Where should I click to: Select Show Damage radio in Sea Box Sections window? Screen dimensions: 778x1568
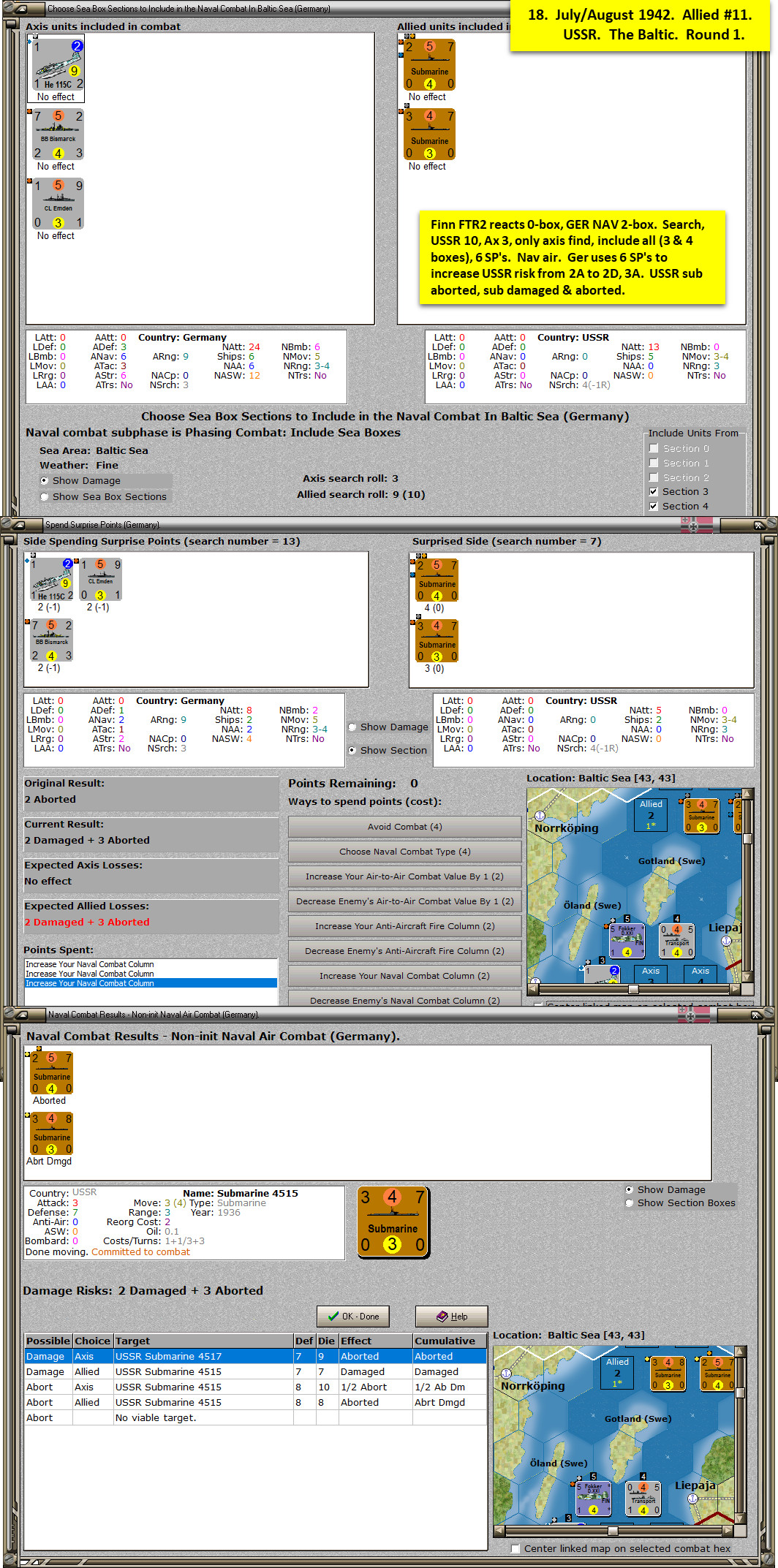[45, 481]
